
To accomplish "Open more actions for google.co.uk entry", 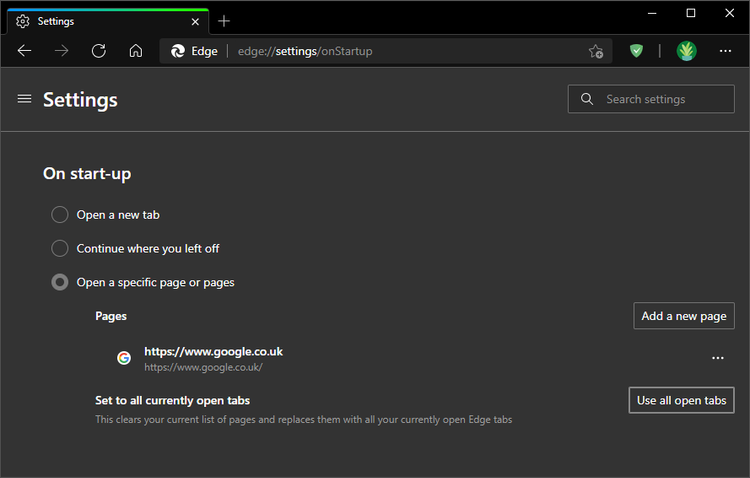I will pyautogui.click(x=717, y=358).
